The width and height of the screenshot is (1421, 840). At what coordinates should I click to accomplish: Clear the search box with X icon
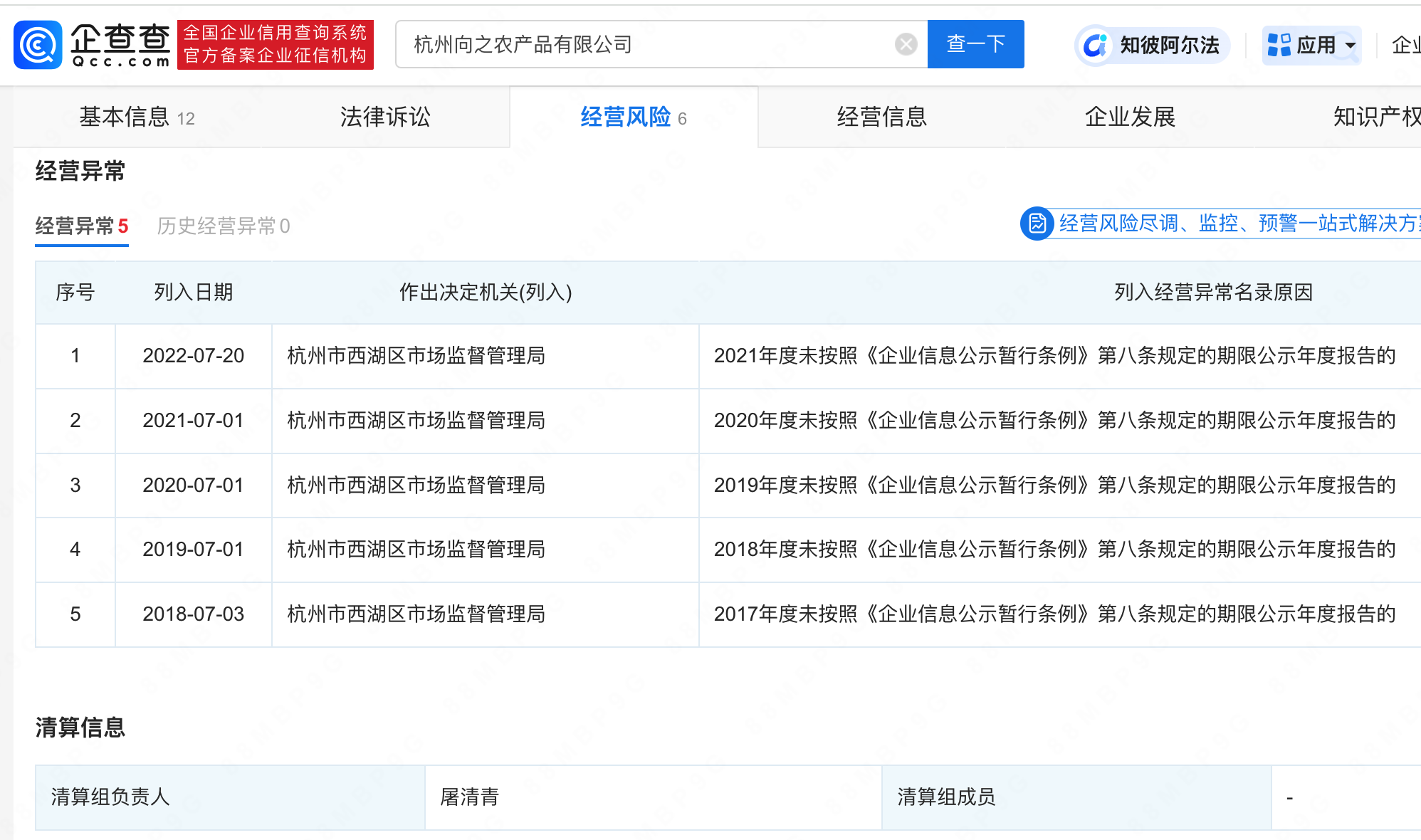pos(906,44)
